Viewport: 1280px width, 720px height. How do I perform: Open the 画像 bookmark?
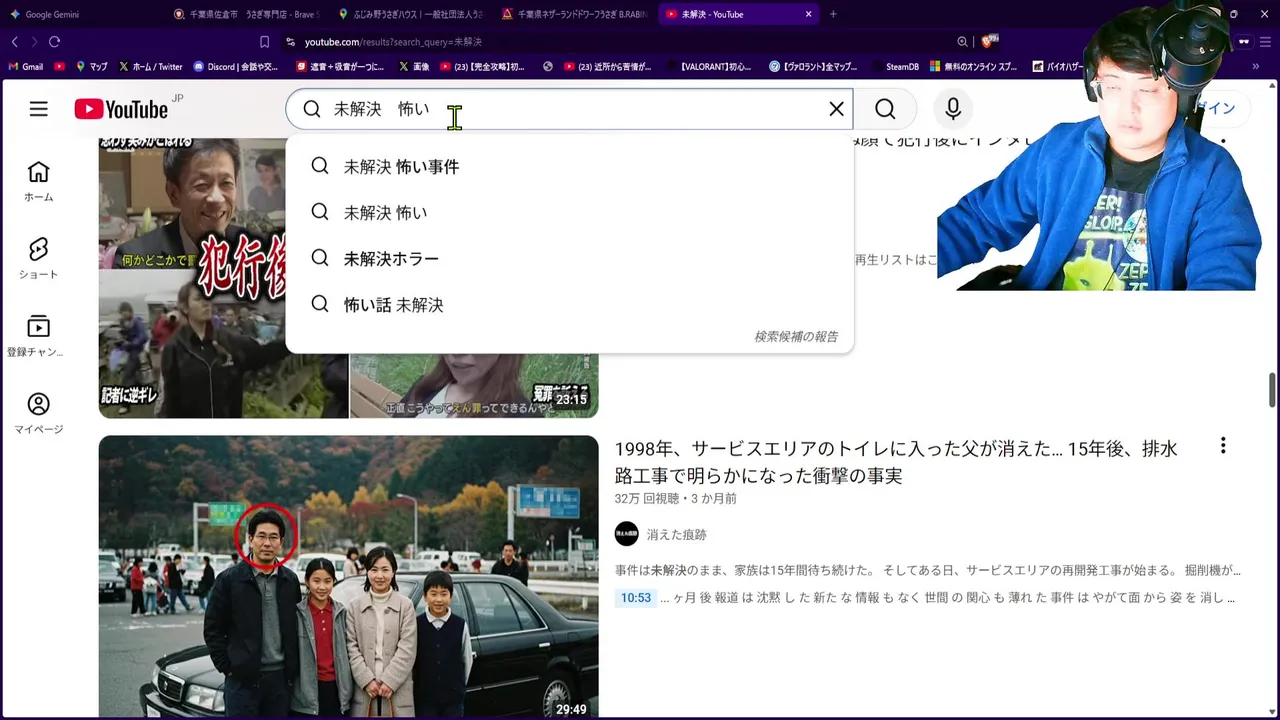tap(414, 67)
